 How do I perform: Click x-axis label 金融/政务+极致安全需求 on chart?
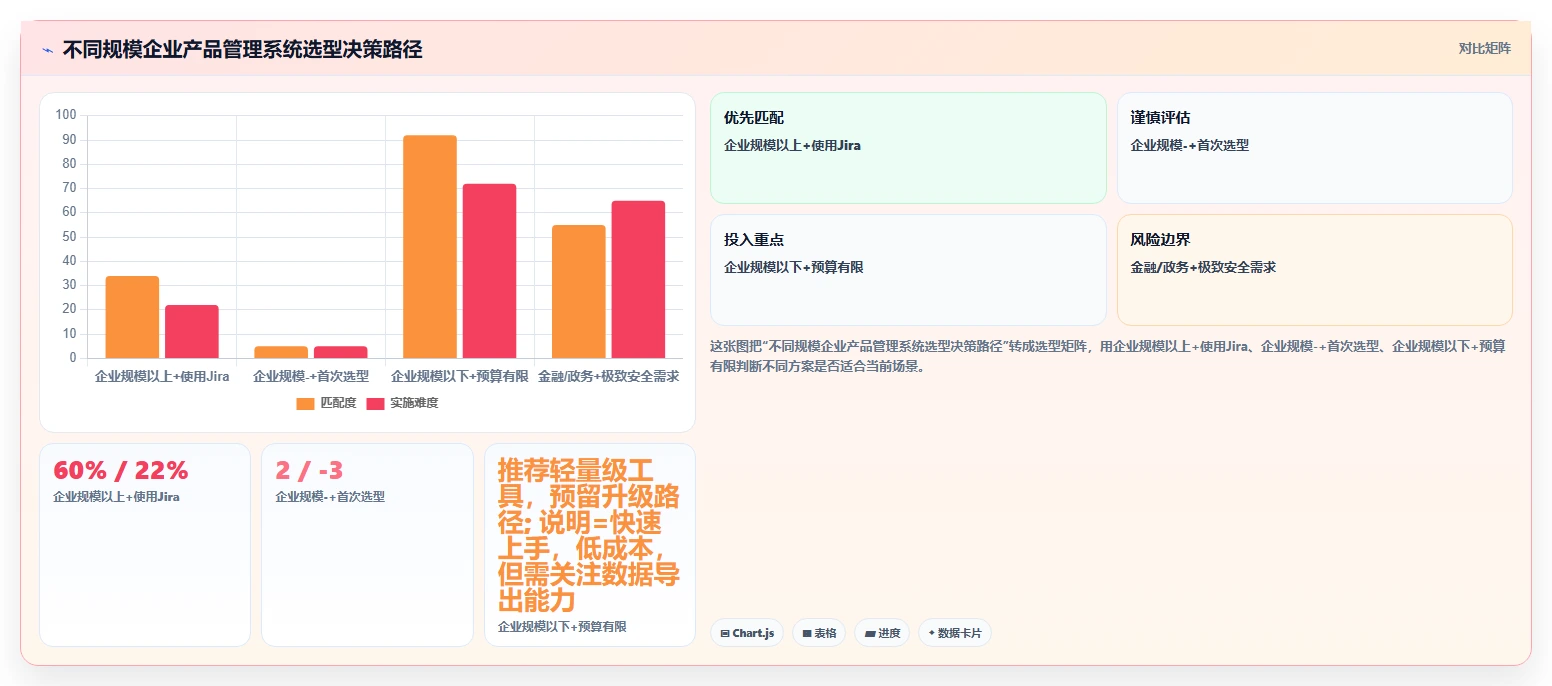tap(609, 377)
